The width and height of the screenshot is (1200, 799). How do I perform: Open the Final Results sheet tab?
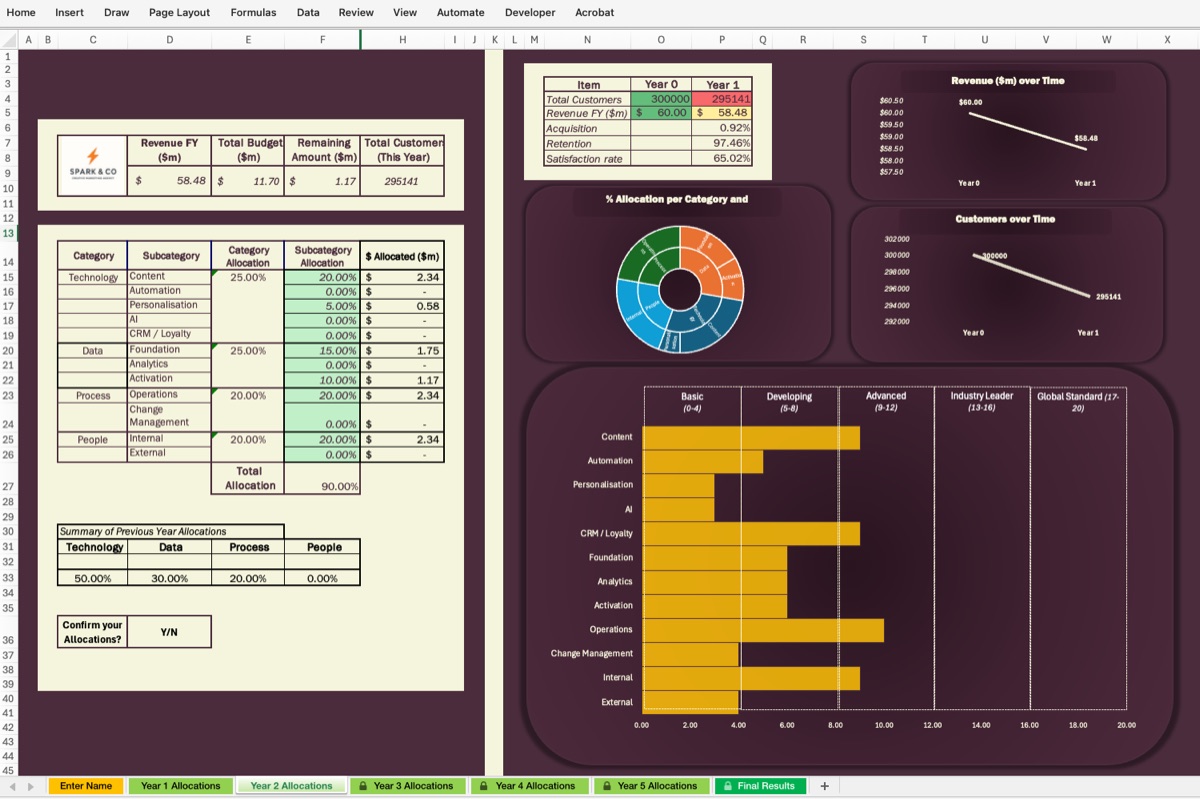tap(760, 786)
